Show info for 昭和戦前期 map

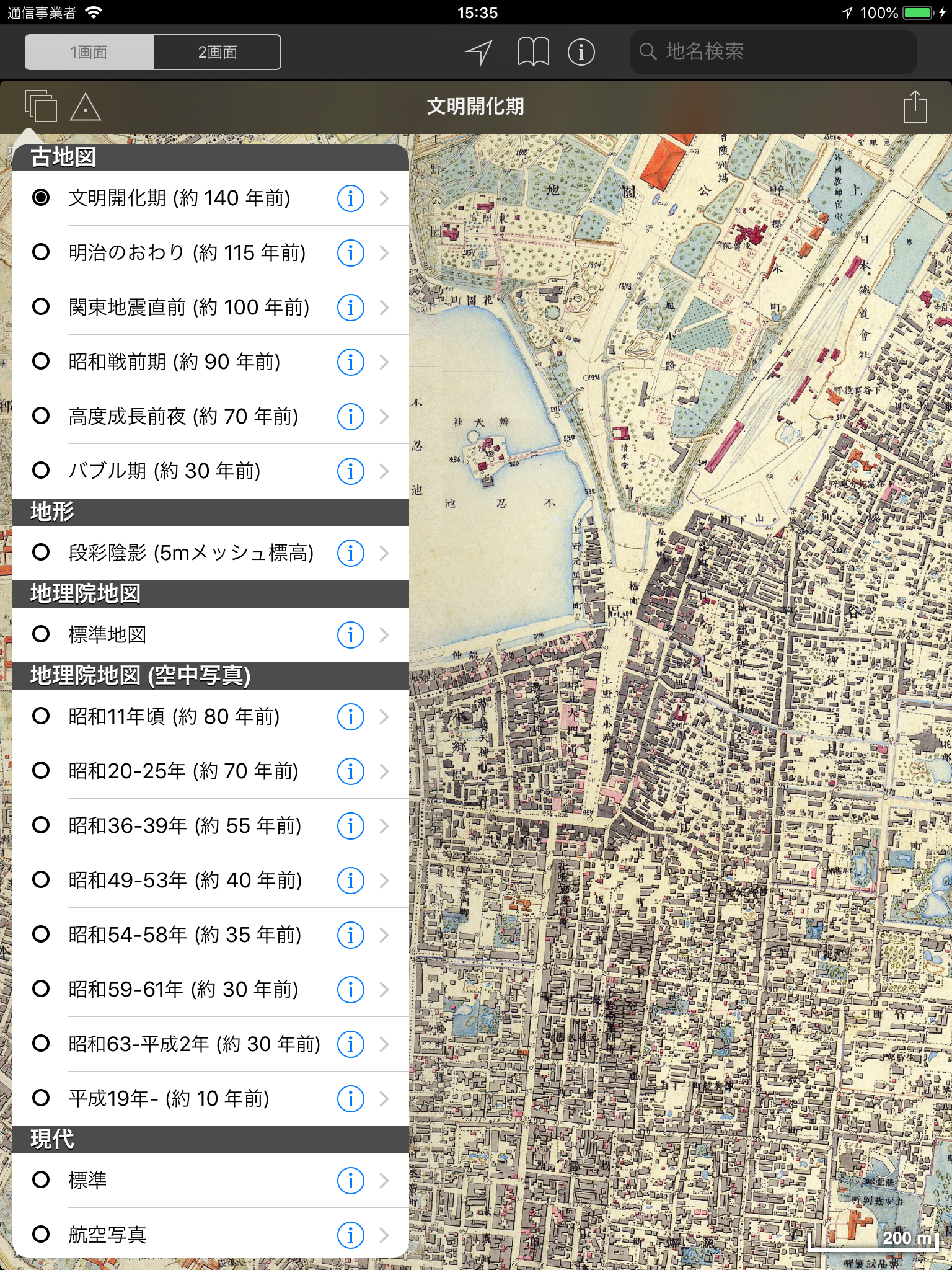351,362
